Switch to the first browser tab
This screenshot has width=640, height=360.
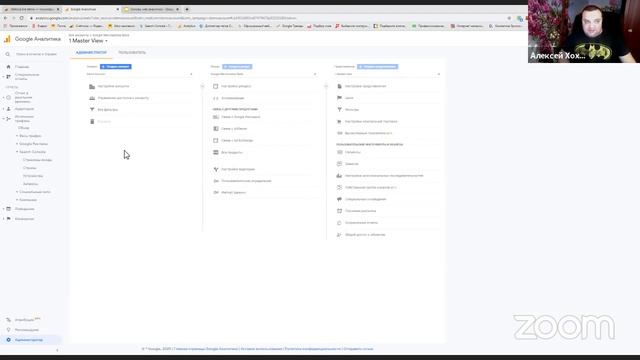31,9
